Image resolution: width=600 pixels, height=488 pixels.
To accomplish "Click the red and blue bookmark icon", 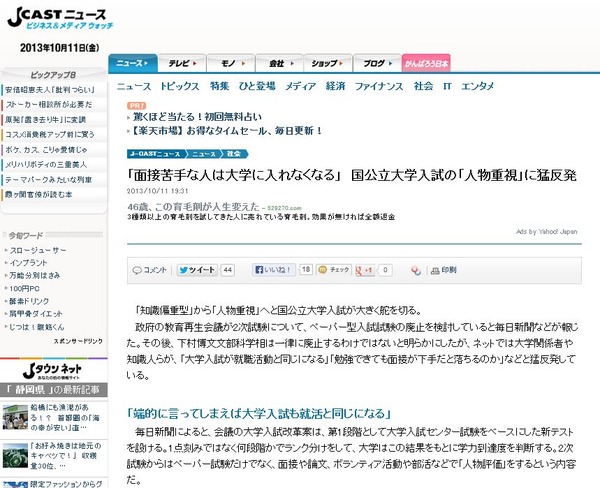I will [416, 271].
